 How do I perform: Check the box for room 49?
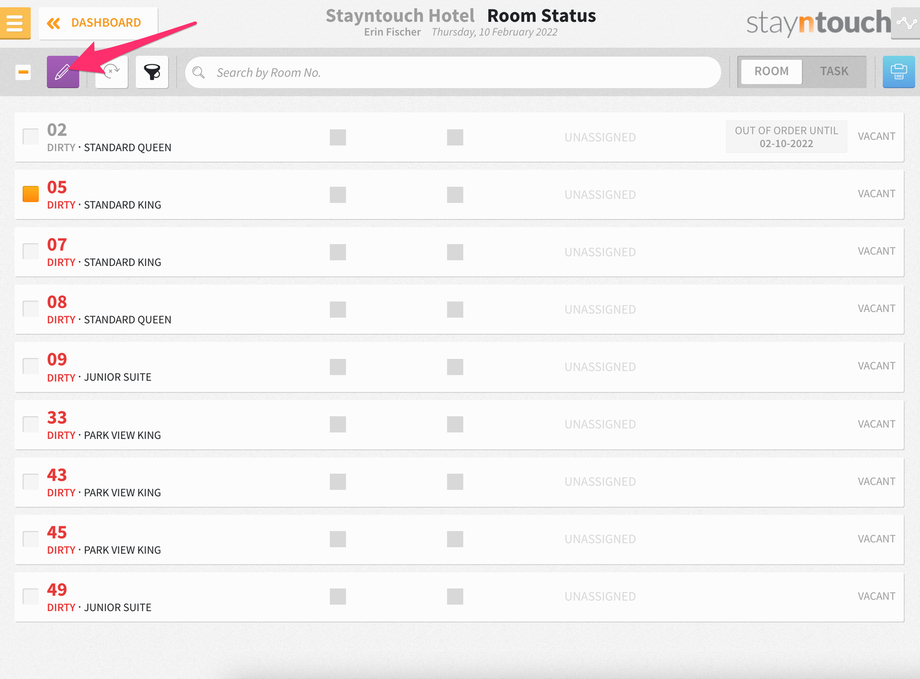[31, 596]
